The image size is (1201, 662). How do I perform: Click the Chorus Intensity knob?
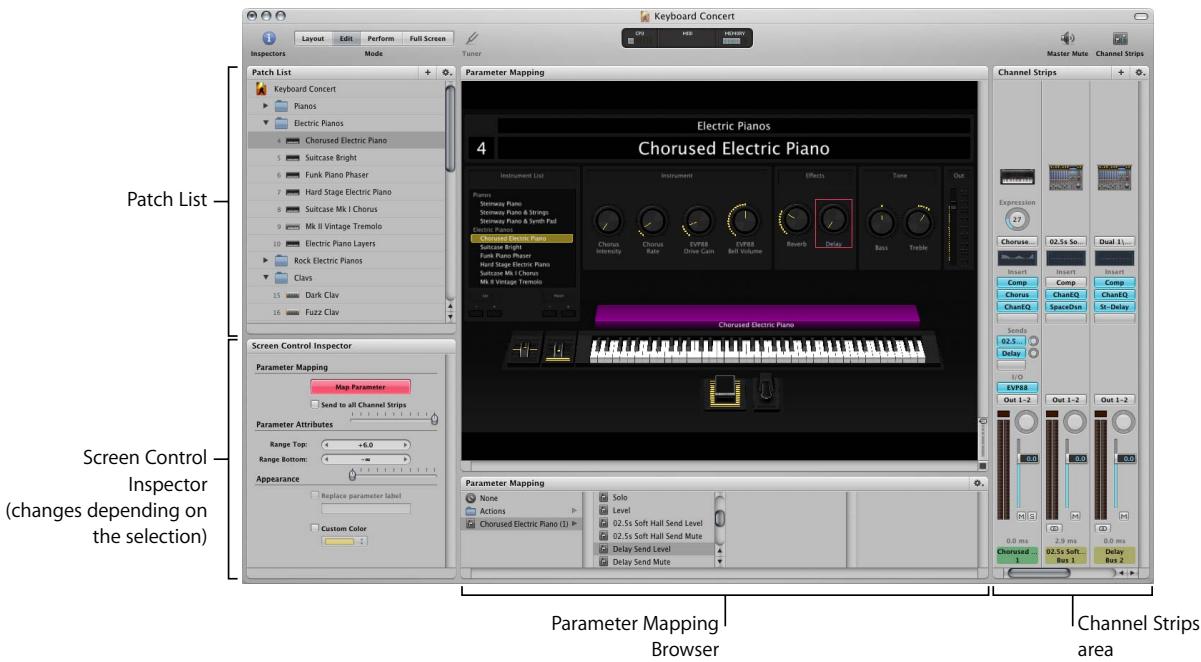[x=609, y=220]
